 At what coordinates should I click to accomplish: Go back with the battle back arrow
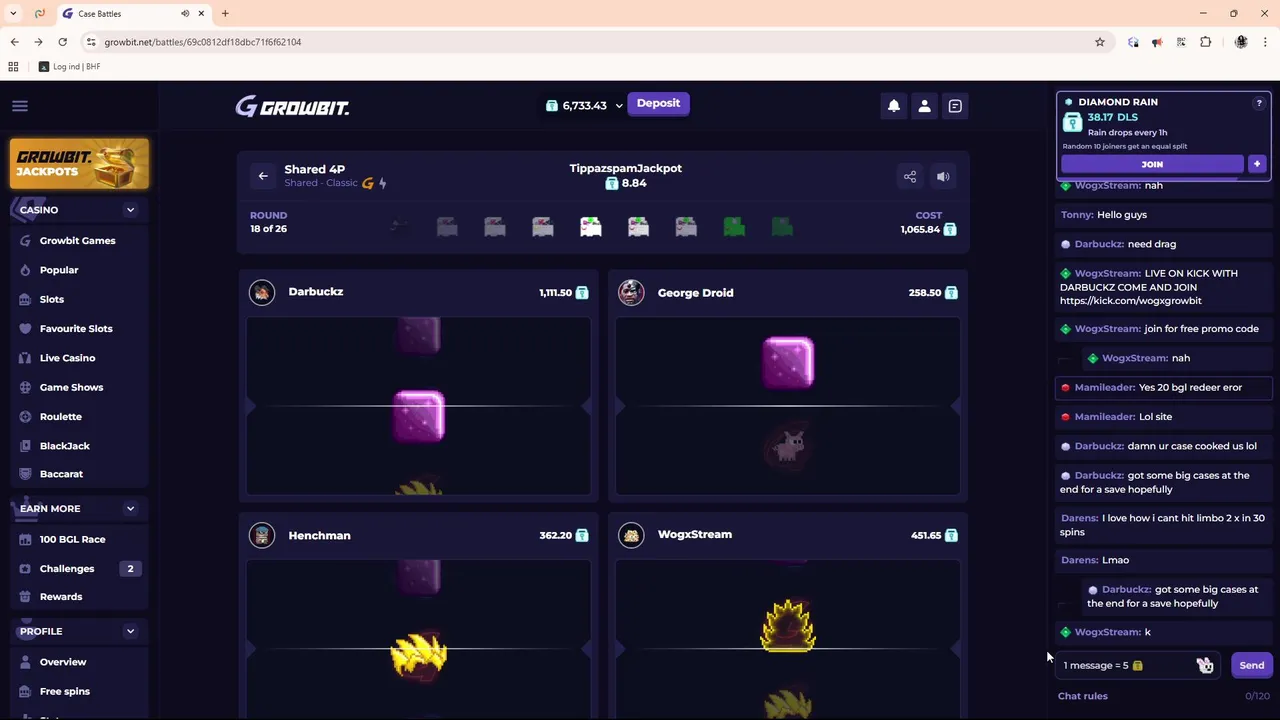click(263, 176)
